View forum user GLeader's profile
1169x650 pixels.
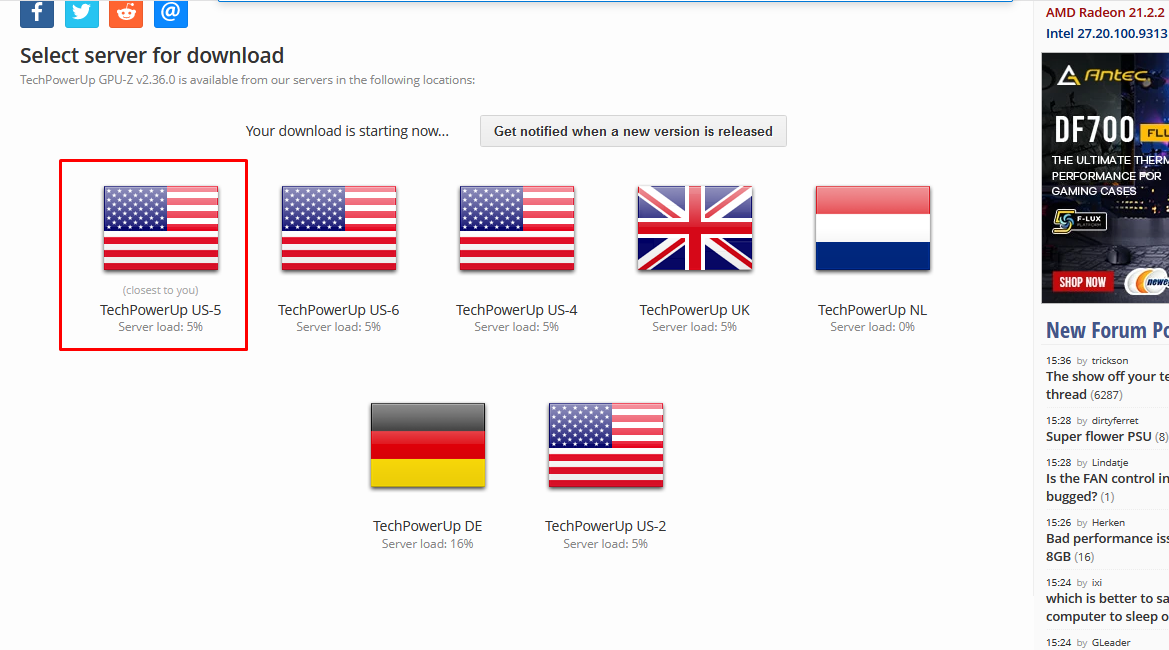1111,643
